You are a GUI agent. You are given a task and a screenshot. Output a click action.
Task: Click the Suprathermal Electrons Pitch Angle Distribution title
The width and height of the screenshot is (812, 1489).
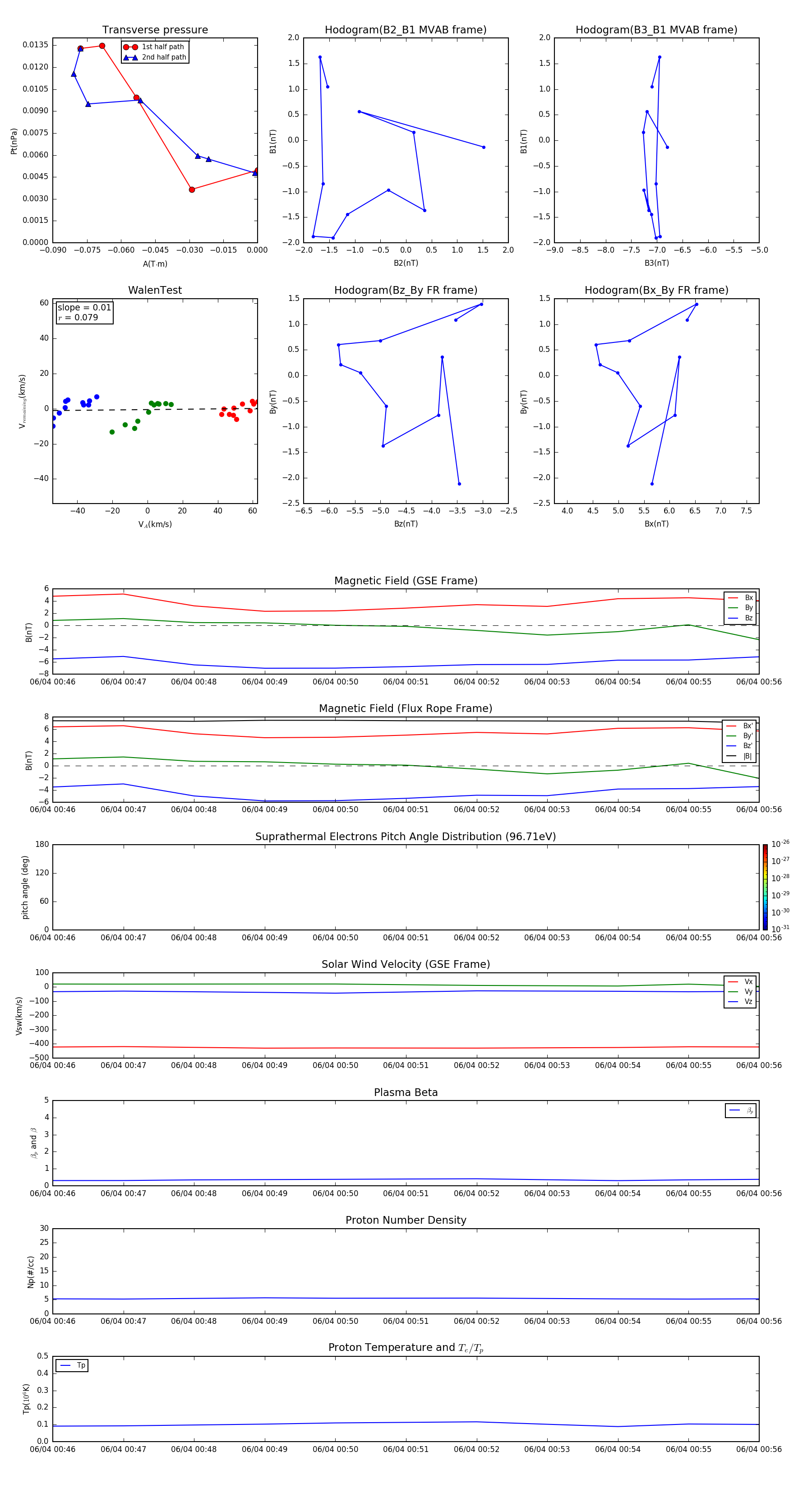click(x=406, y=837)
